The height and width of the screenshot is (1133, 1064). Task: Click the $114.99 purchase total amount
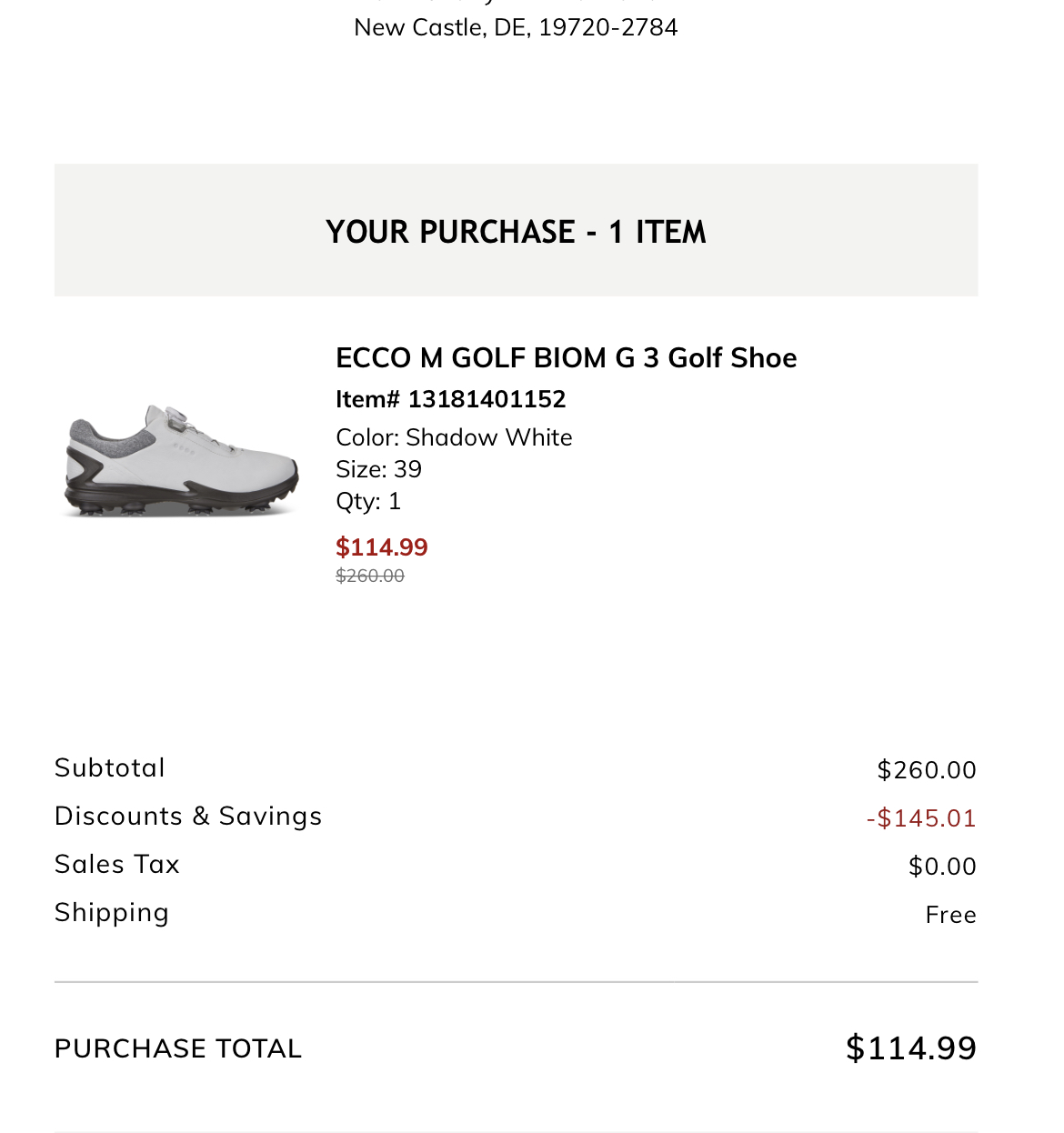click(x=911, y=1048)
